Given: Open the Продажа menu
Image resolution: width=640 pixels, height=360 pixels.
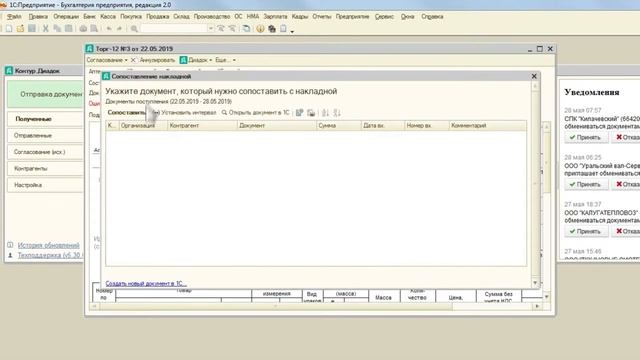Looking at the screenshot, I should pyautogui.click(x=158, y=17).
